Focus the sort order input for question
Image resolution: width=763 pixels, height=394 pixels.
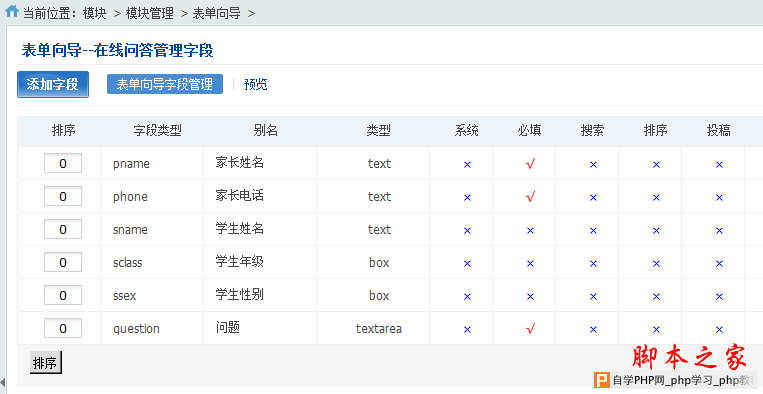tap(63, 329)
